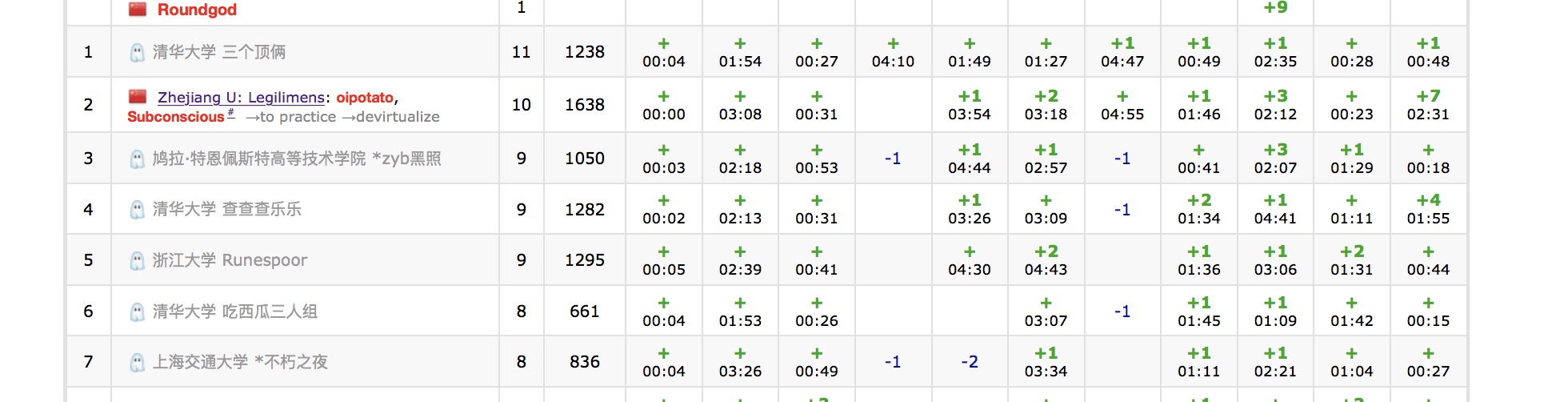
Task: Click the ghost icon beside 清华大学 查查查乐乐
Action: (138, 210)
